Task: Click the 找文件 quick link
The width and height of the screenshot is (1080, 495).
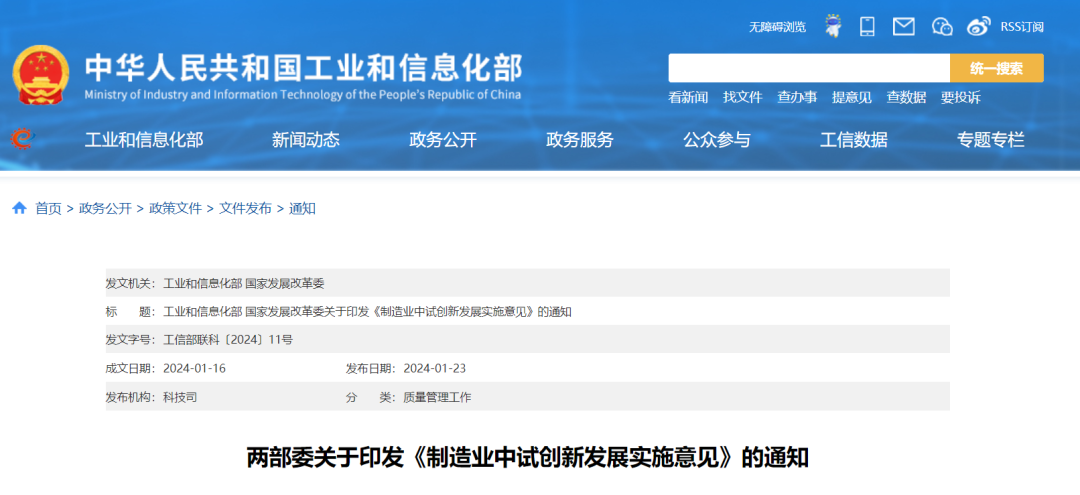Action: (x=742, y=97)
